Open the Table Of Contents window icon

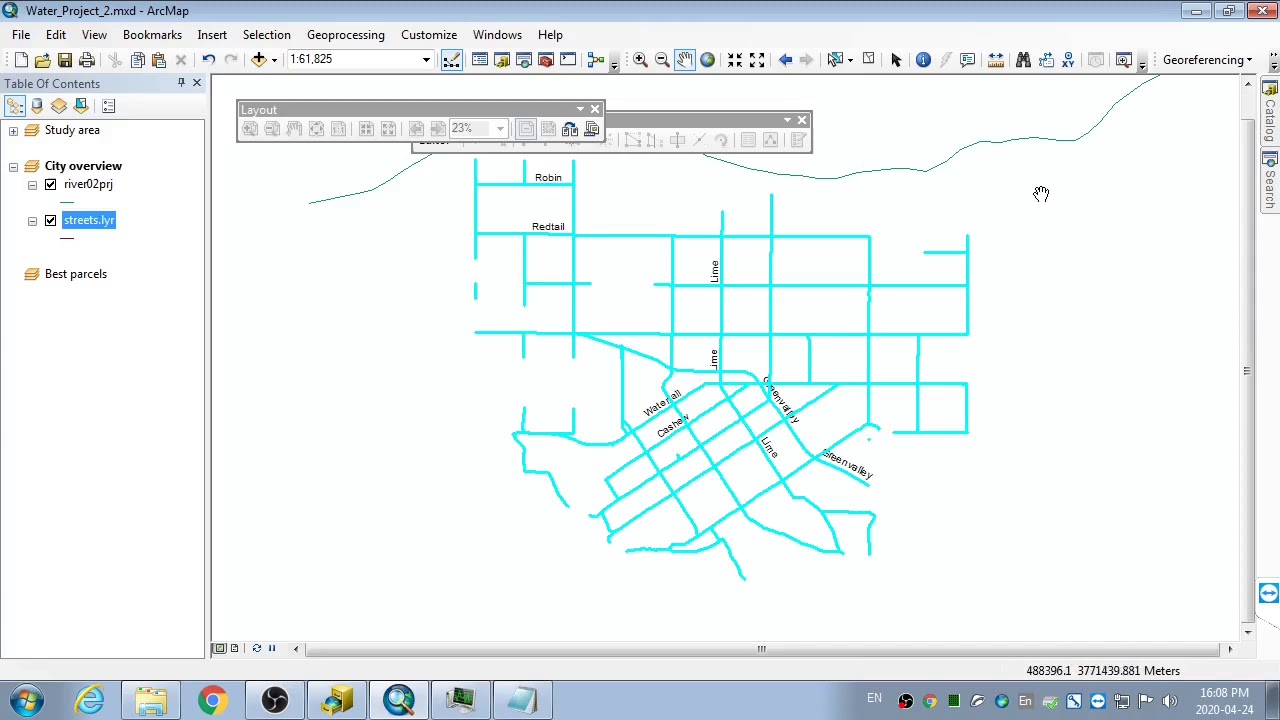click(x=480, y=60)
